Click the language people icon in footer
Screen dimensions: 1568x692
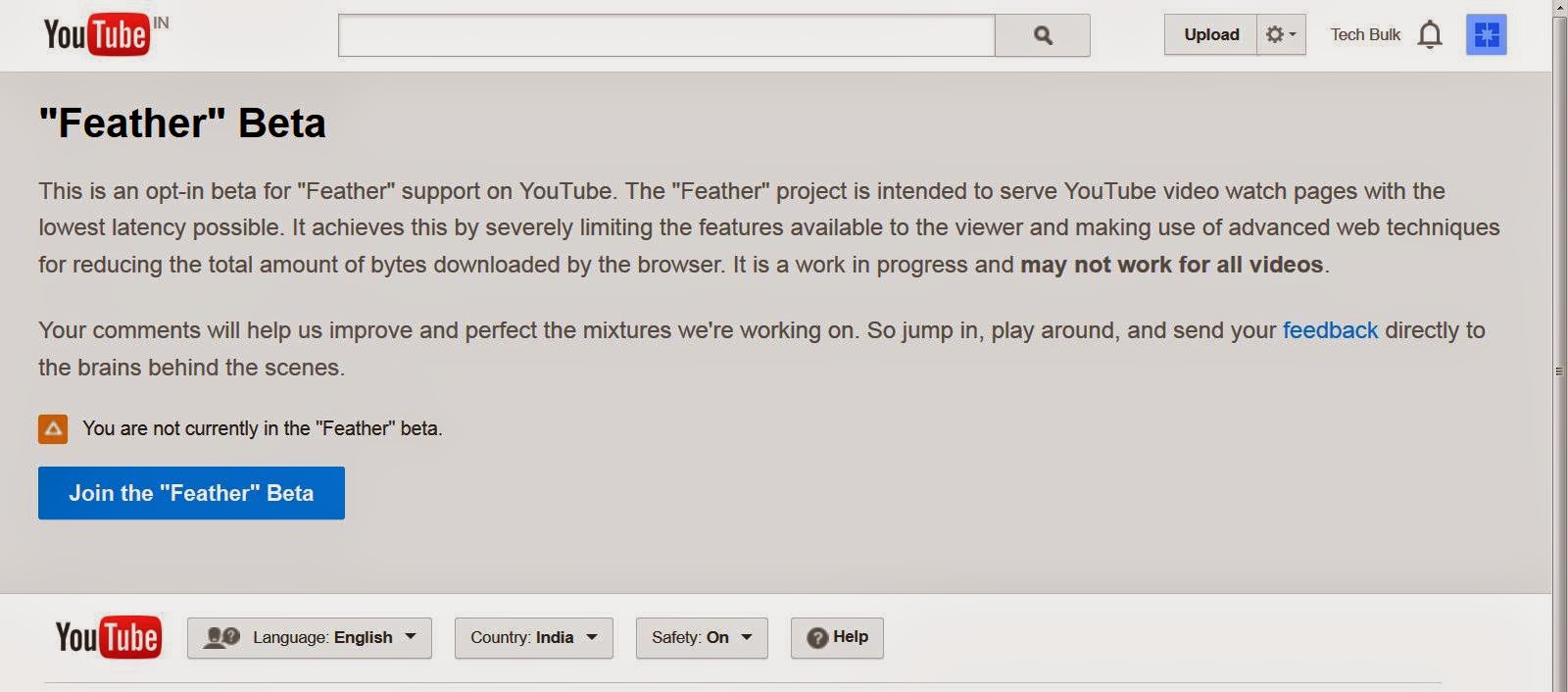pos(221,638)
